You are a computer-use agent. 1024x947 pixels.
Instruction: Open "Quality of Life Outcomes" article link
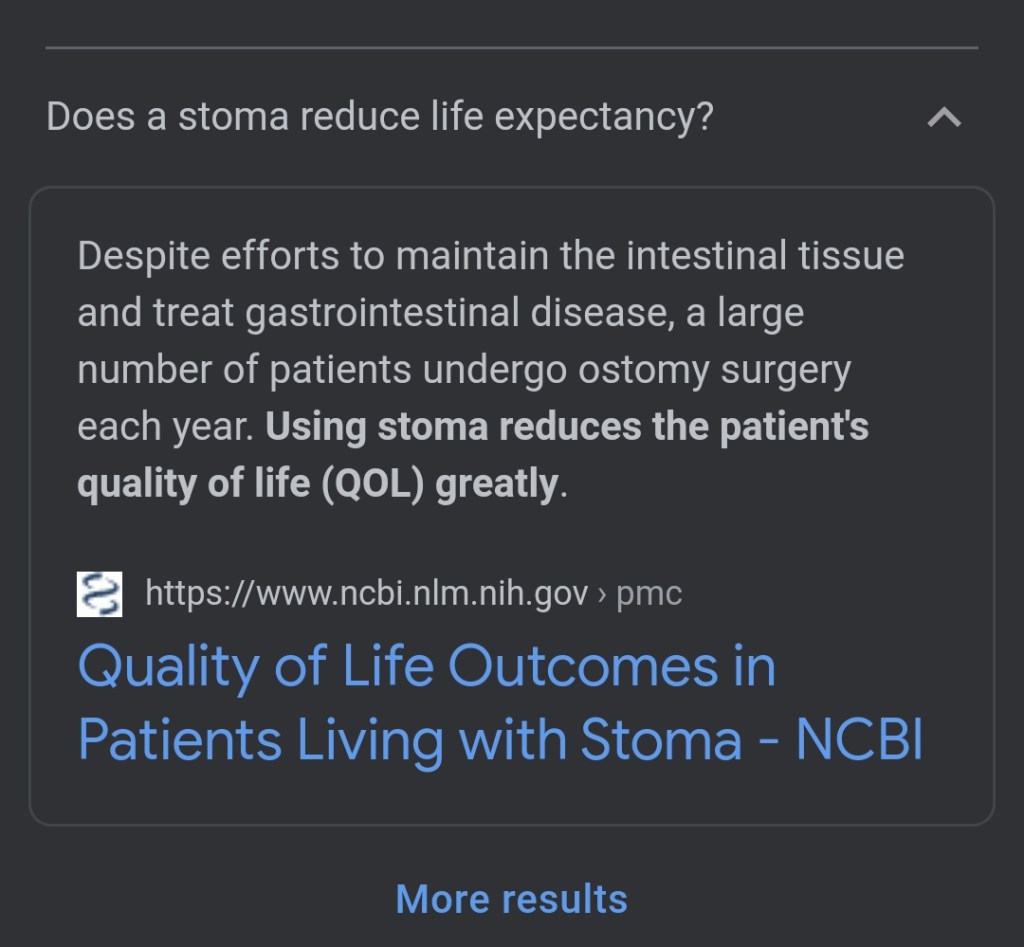coord(427,666)
